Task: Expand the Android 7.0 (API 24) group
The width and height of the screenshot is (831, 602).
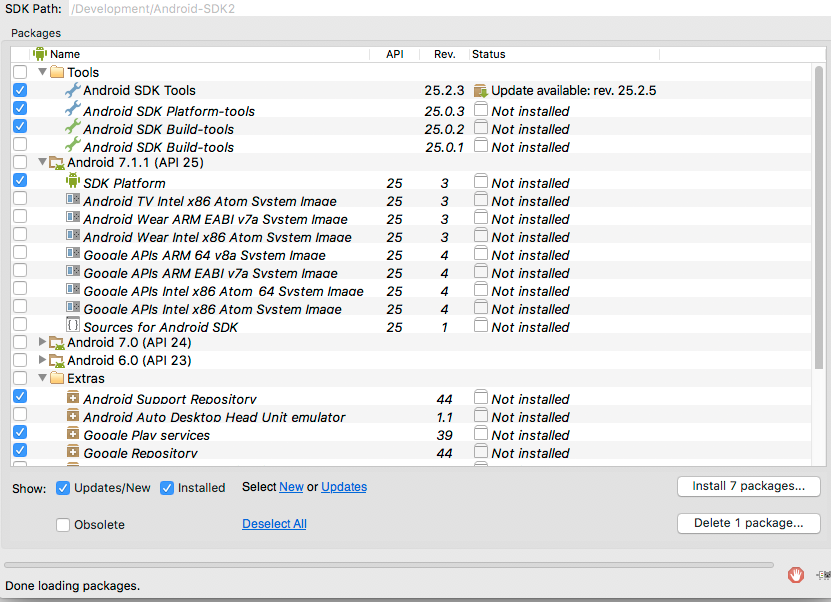Action: [x=42, y=342]
